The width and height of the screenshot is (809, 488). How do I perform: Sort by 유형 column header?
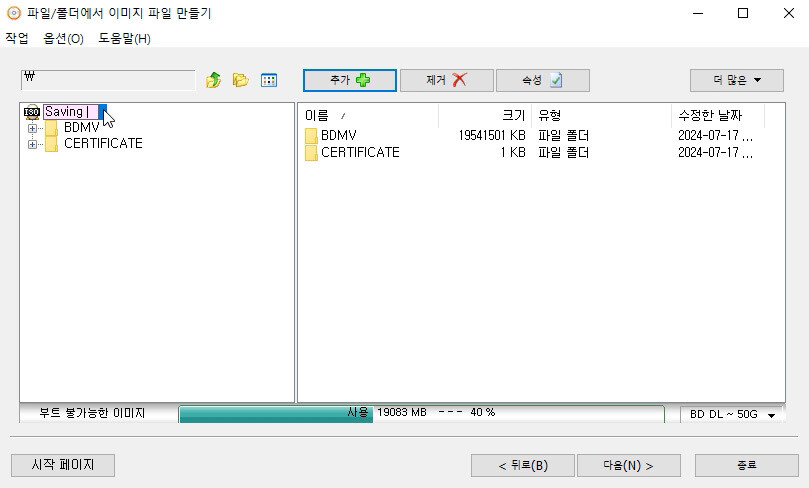[602, 116]
